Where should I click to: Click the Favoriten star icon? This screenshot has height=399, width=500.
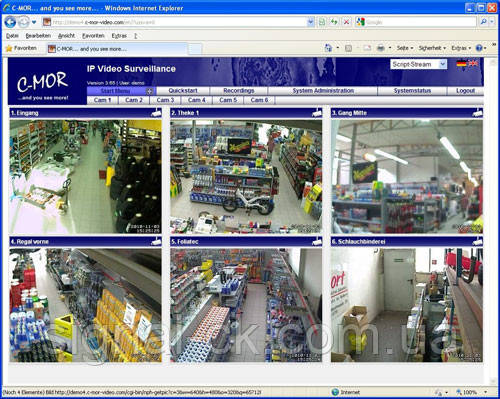pyautogui.click(x=9, y=49)
